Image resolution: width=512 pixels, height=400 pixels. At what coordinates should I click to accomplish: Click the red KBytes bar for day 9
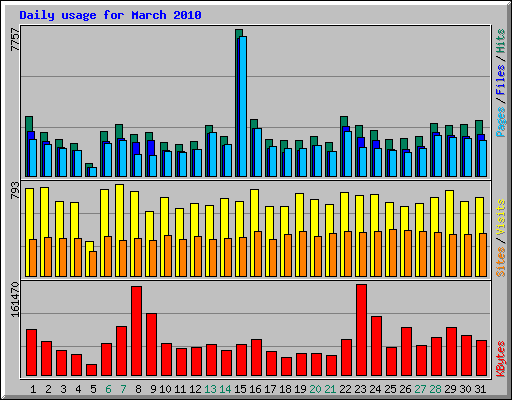coord(151,345)
